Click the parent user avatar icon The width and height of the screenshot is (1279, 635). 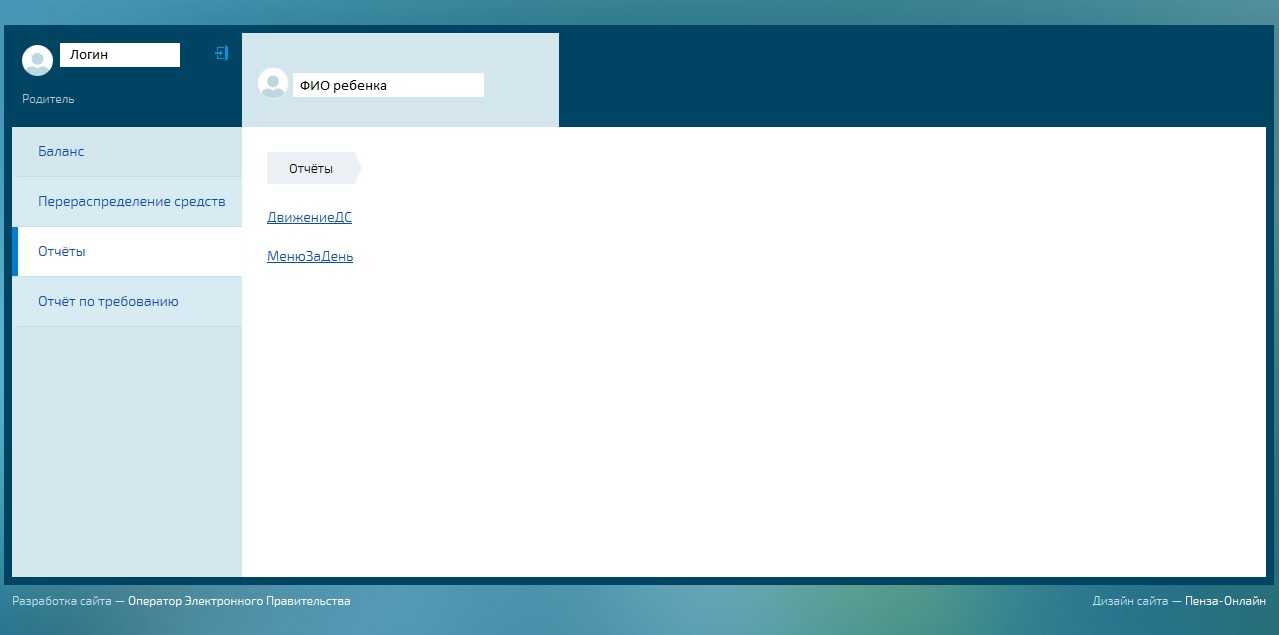37,60
